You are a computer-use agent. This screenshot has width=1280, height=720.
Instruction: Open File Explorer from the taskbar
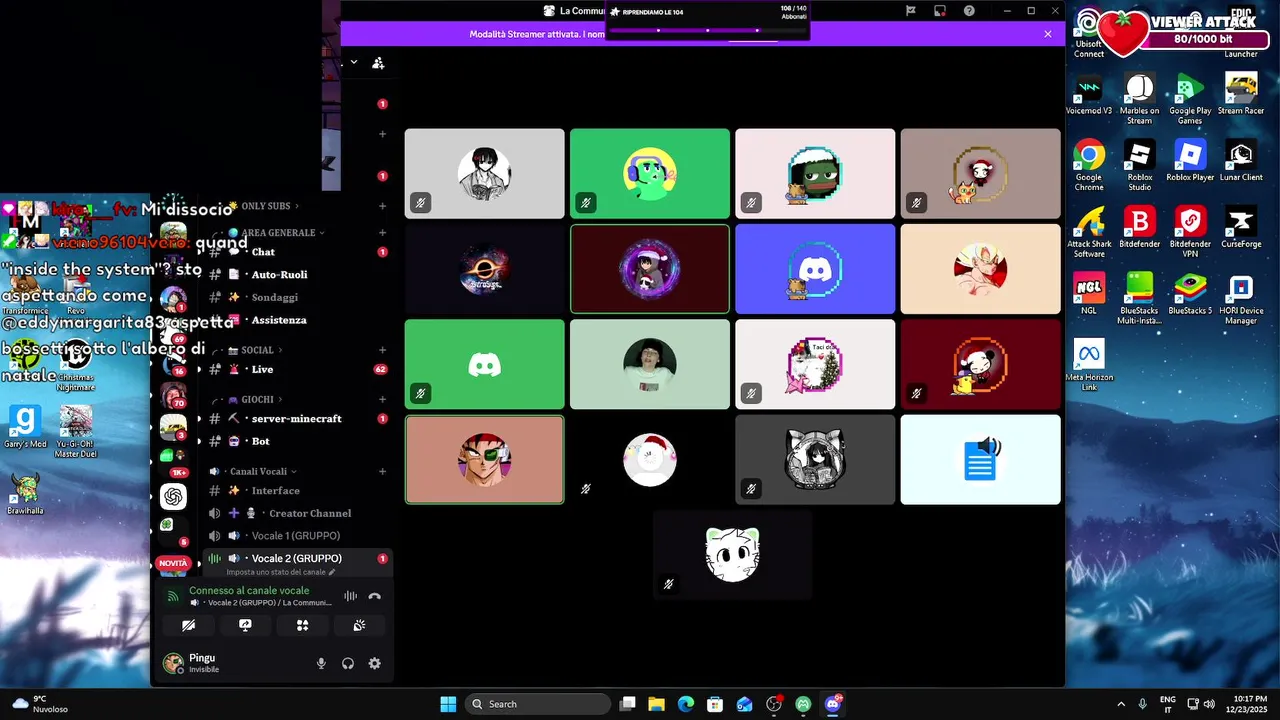[656, 704]
